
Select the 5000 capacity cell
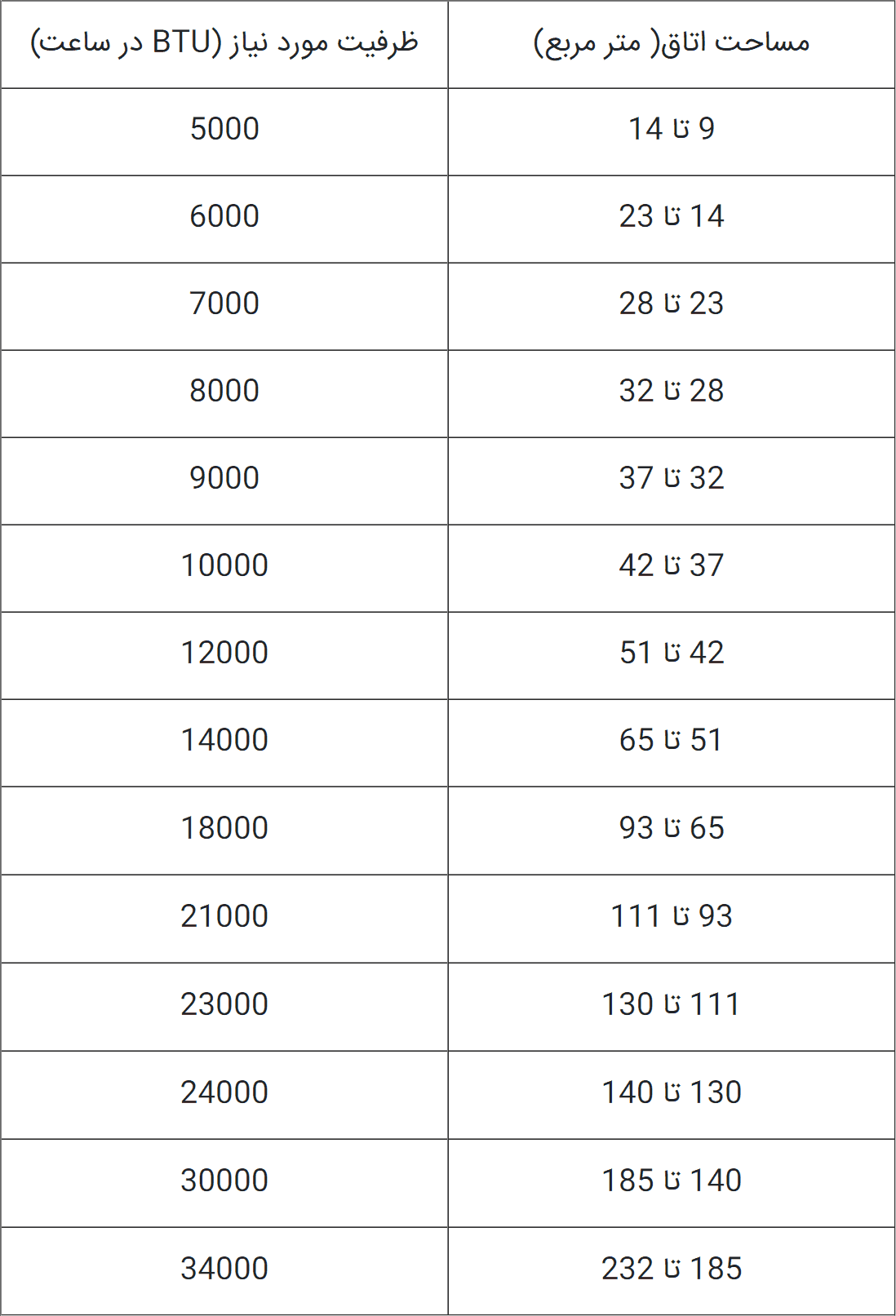click(x=224, y=129)
